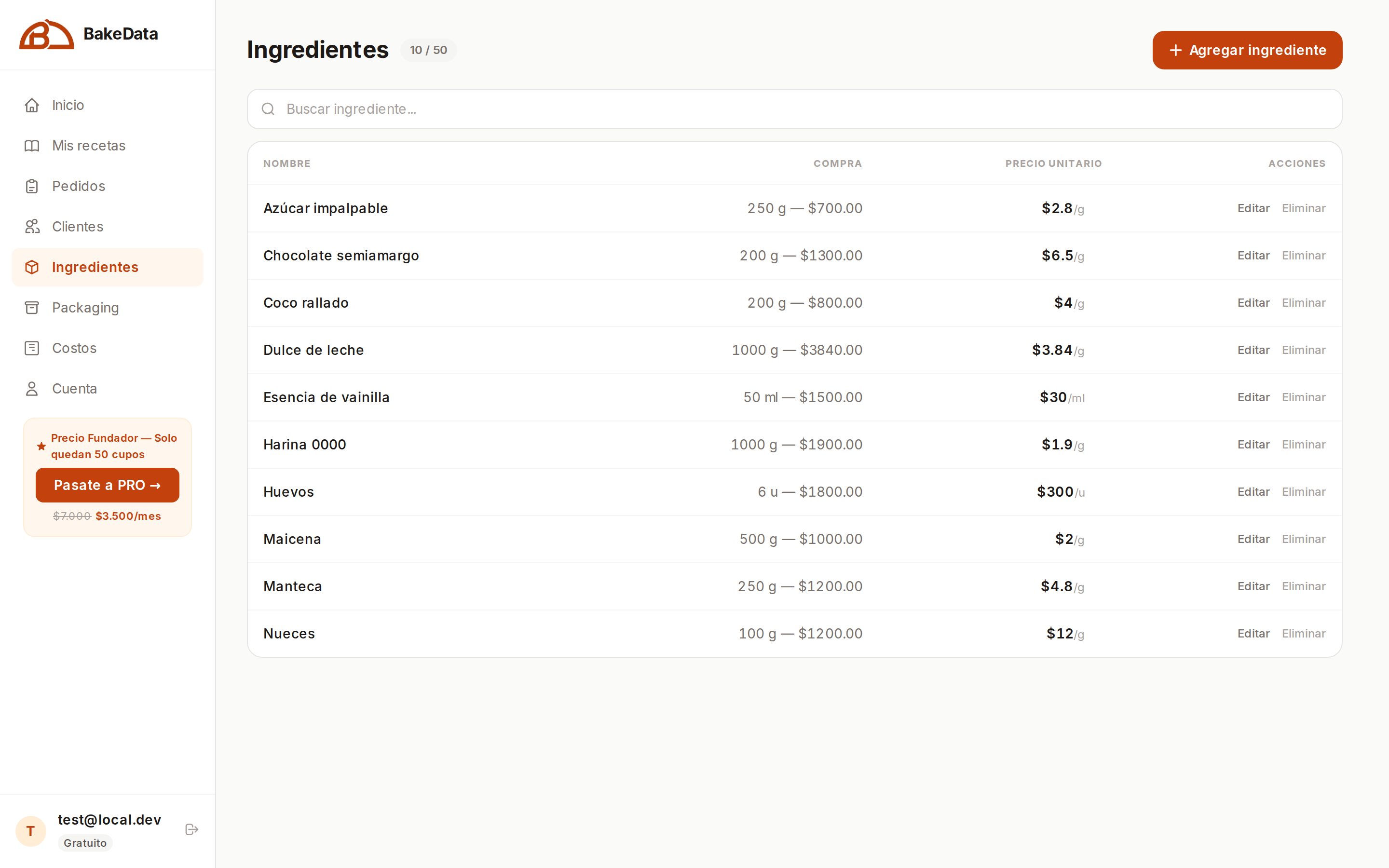Image resolution: width=1389 pixels, height=868 pixels.
Task: Click the $3.500/mes price text
Action: 128,516
